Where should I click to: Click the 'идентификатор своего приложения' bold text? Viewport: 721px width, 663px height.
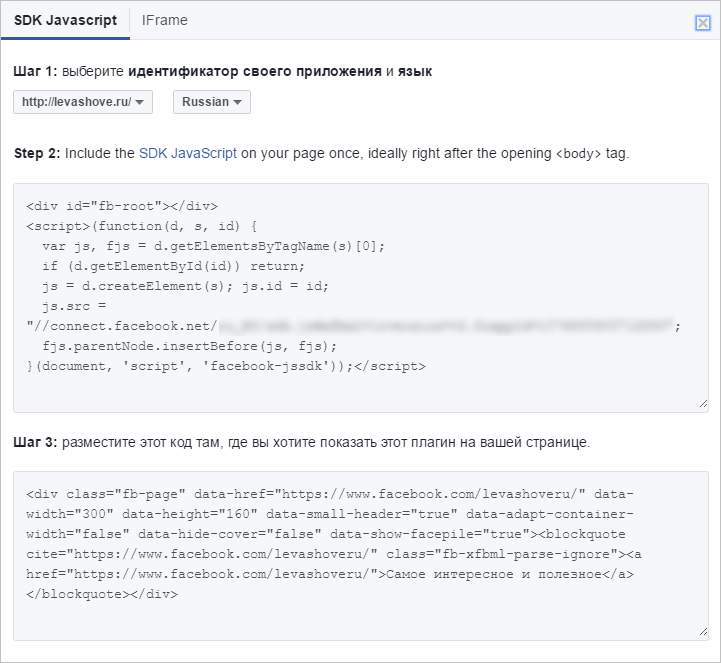(255, 71)
